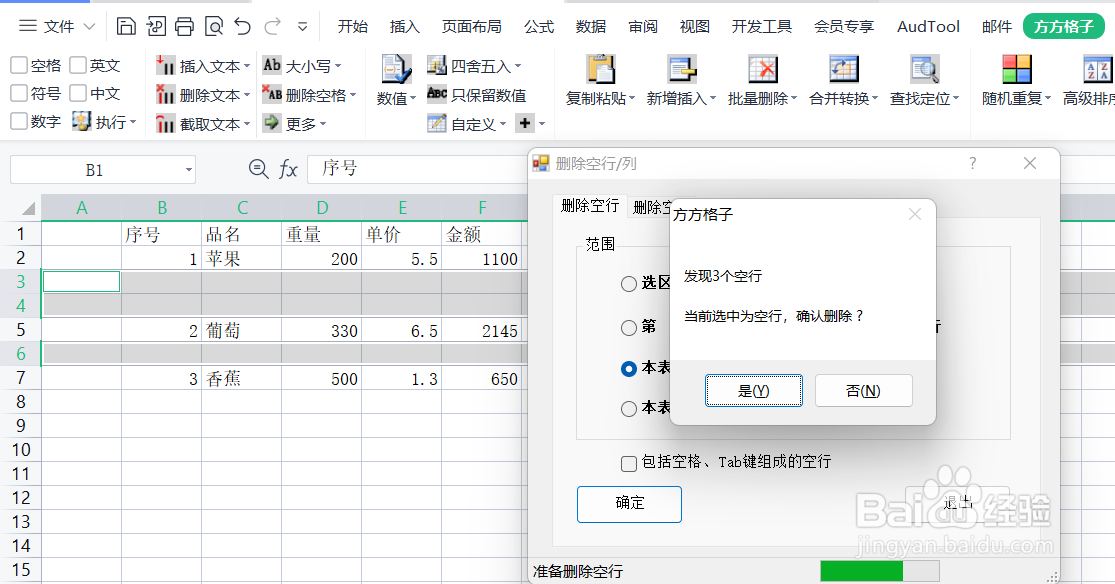The image size is (1115, 584).
Task: Select the selected 本表 radio button
Action: (629, 368)
